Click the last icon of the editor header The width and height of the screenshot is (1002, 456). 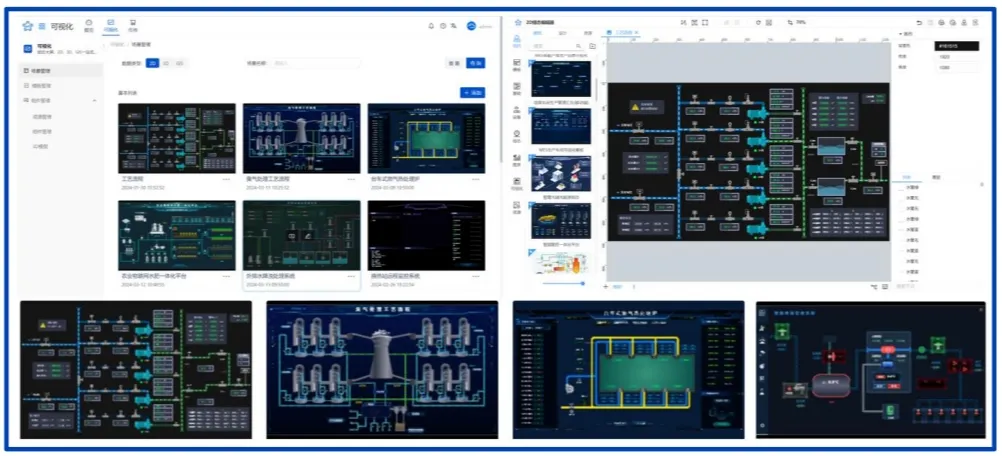tap(976, 22)
